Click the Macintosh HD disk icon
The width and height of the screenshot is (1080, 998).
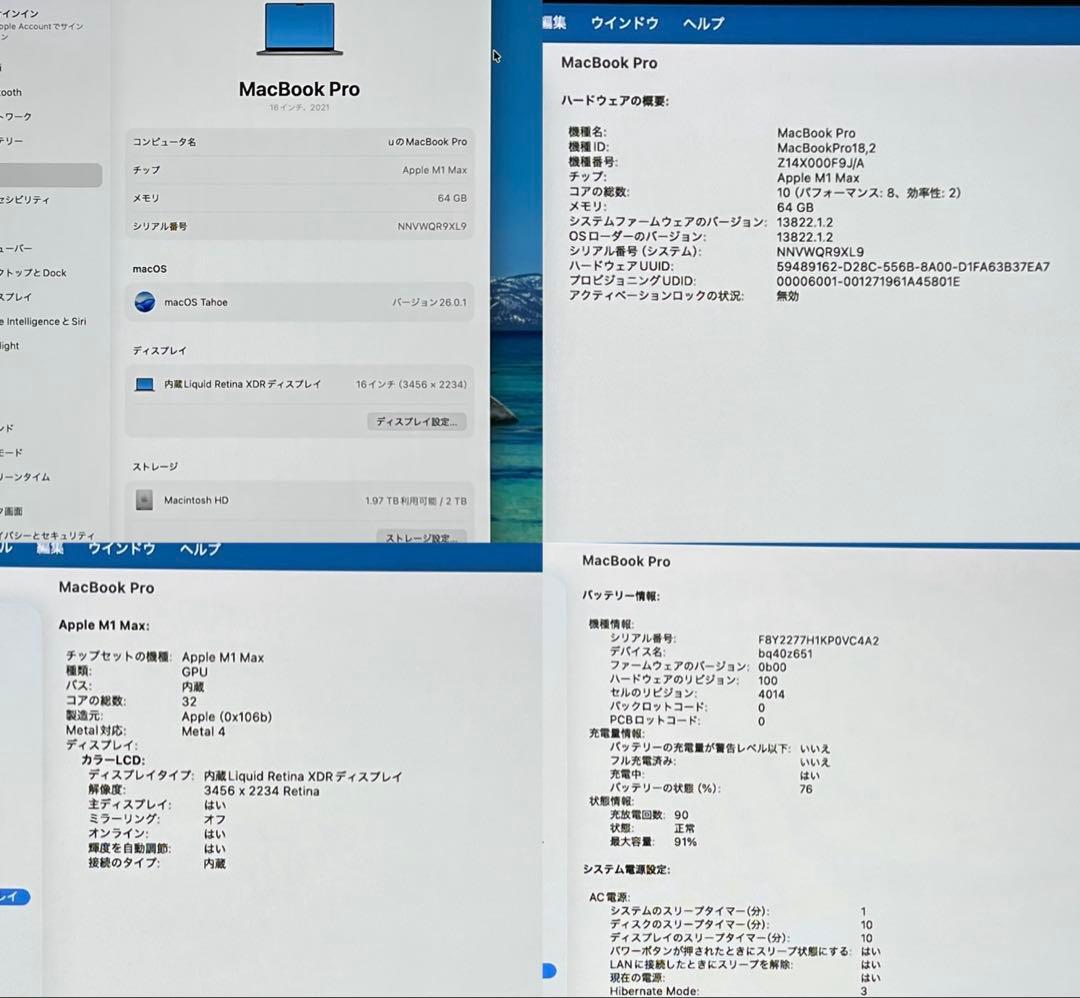pos(144,500)
